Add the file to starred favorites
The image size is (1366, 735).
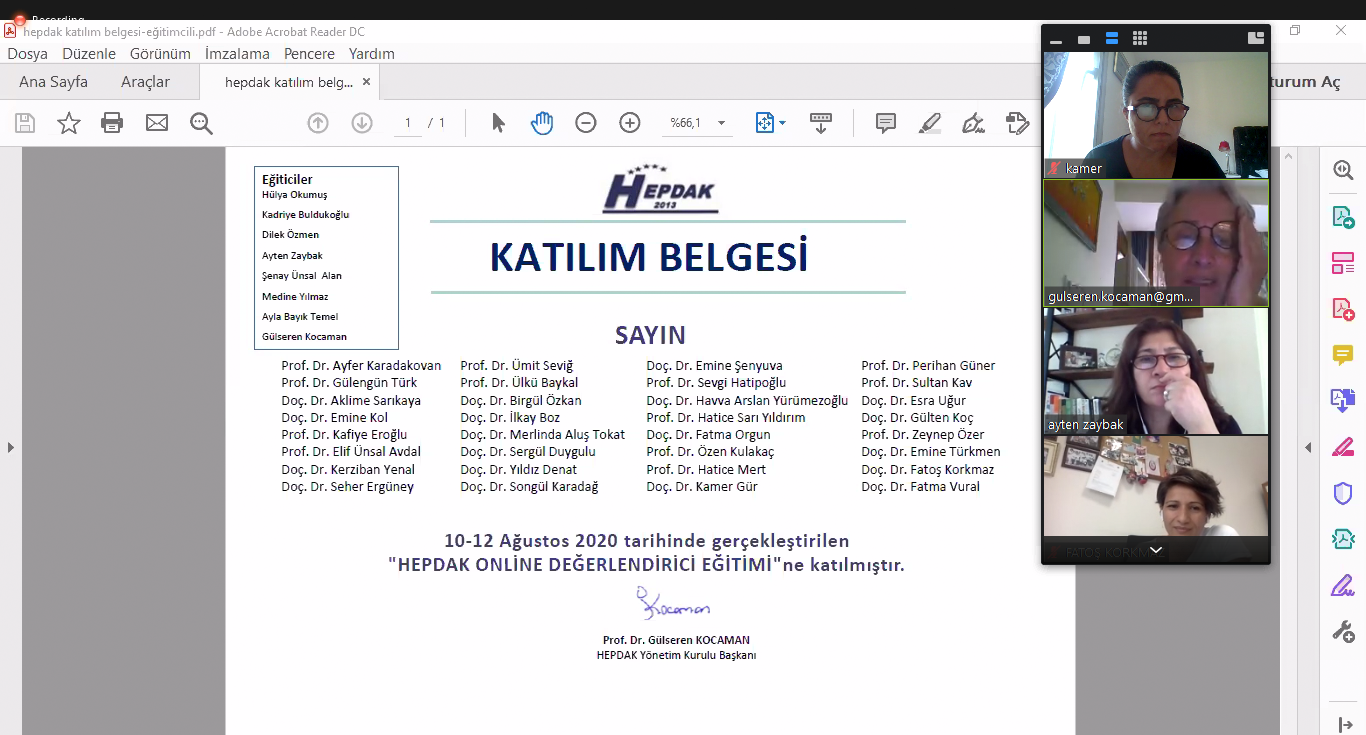[69, 123]
